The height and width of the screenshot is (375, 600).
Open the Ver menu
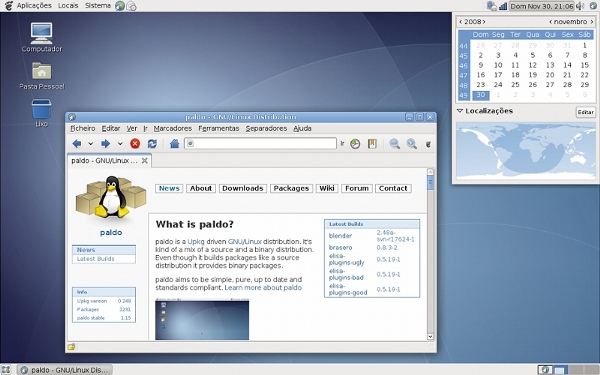[x=132, y=129]
